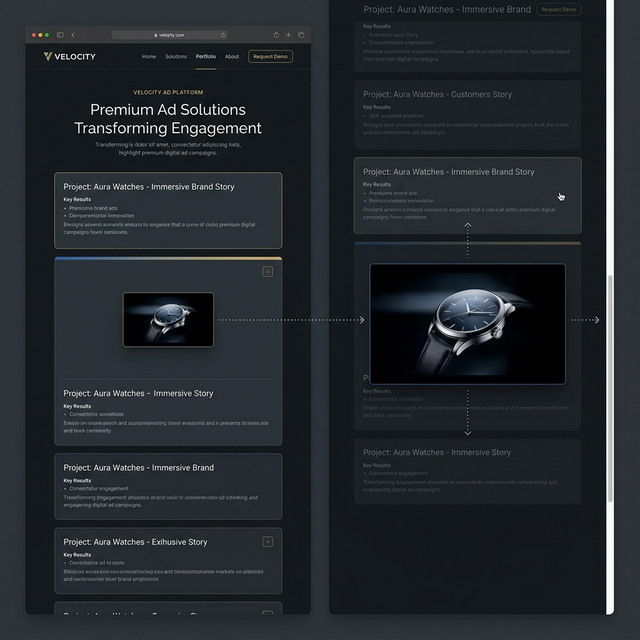640x640 pixels.
Task: Open the tab overview icon in the browser toolbar
Action: tap(300, 35)
